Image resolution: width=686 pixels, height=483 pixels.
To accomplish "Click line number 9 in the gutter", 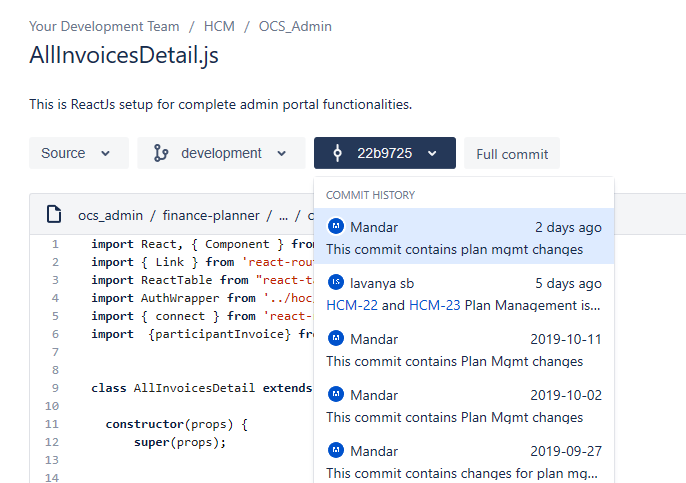I will coord(55,388).
